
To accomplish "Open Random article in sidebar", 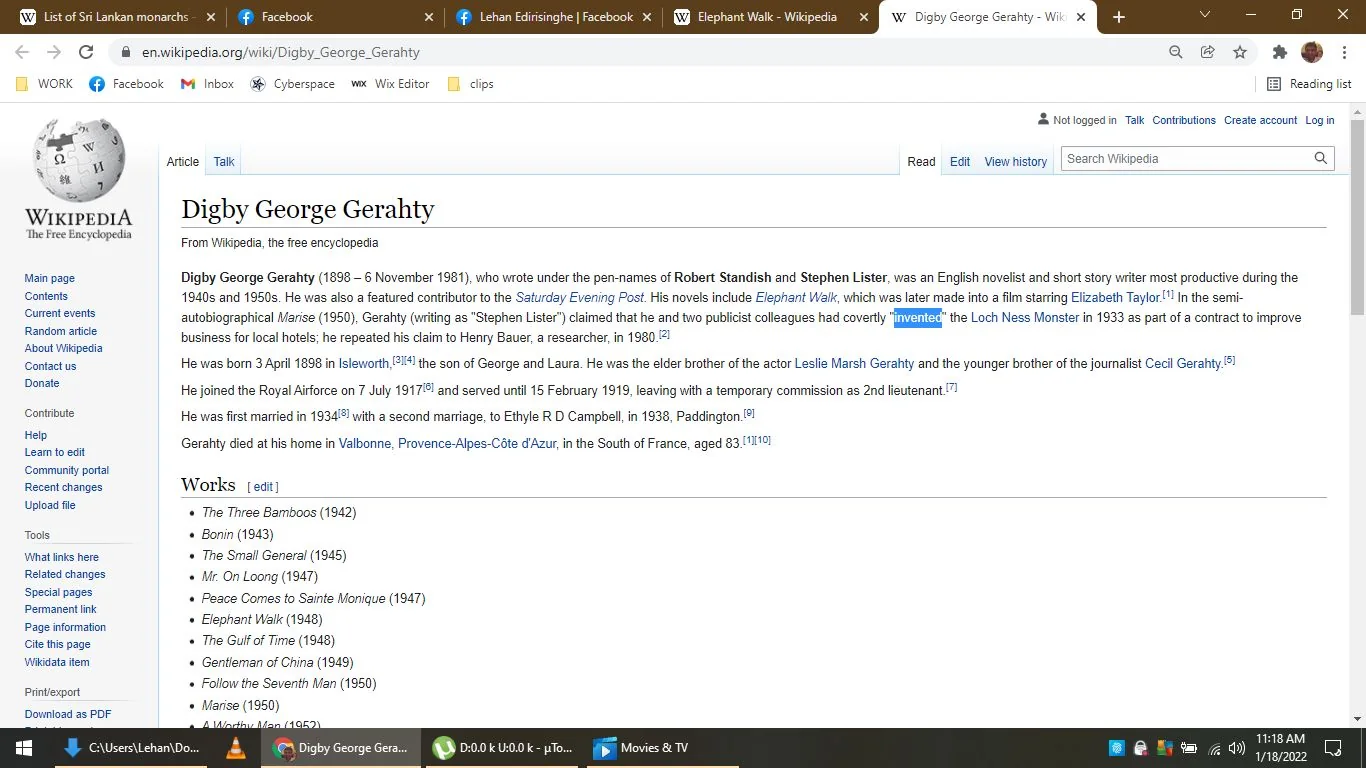I will (x=61, y=331).
